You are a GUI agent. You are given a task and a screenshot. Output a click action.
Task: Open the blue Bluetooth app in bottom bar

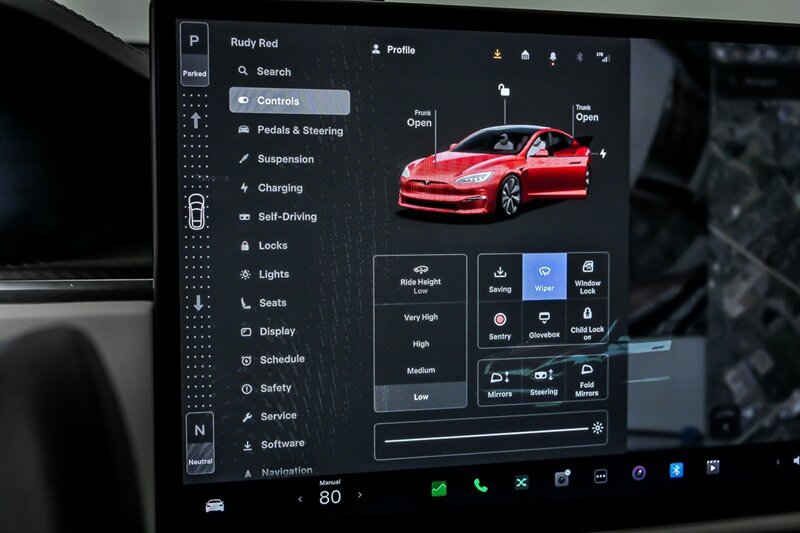pos(676,470)
